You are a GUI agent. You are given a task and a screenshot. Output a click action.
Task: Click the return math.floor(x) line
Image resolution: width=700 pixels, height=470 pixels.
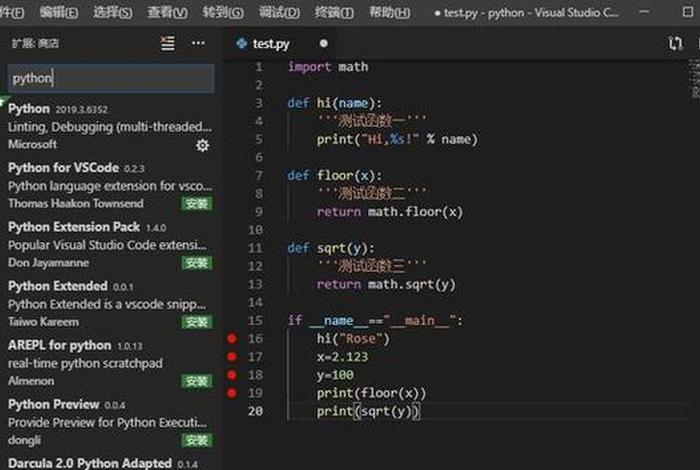[390, 212]
